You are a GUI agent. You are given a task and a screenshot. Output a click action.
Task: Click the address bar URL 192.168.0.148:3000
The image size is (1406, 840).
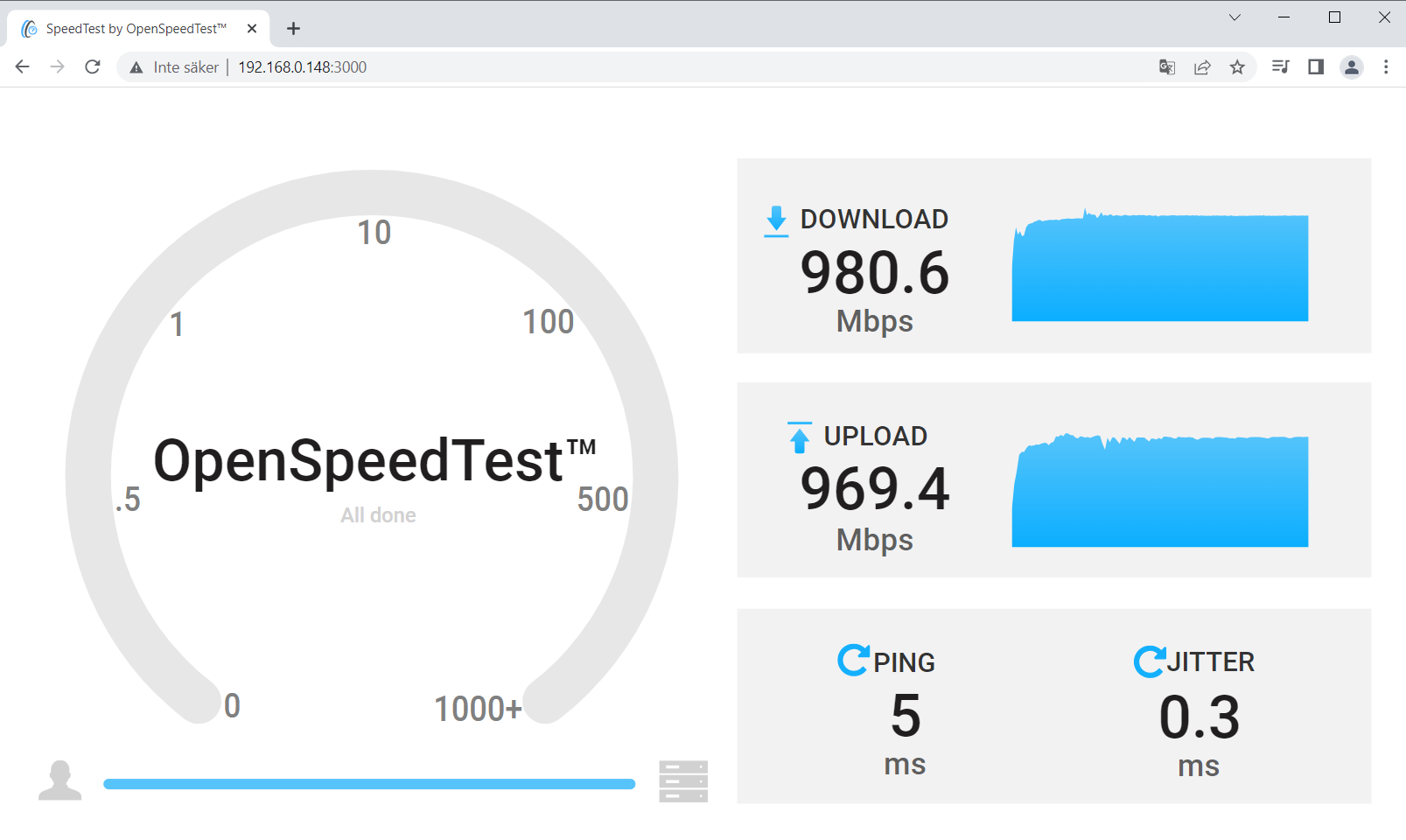coord(302,67)
